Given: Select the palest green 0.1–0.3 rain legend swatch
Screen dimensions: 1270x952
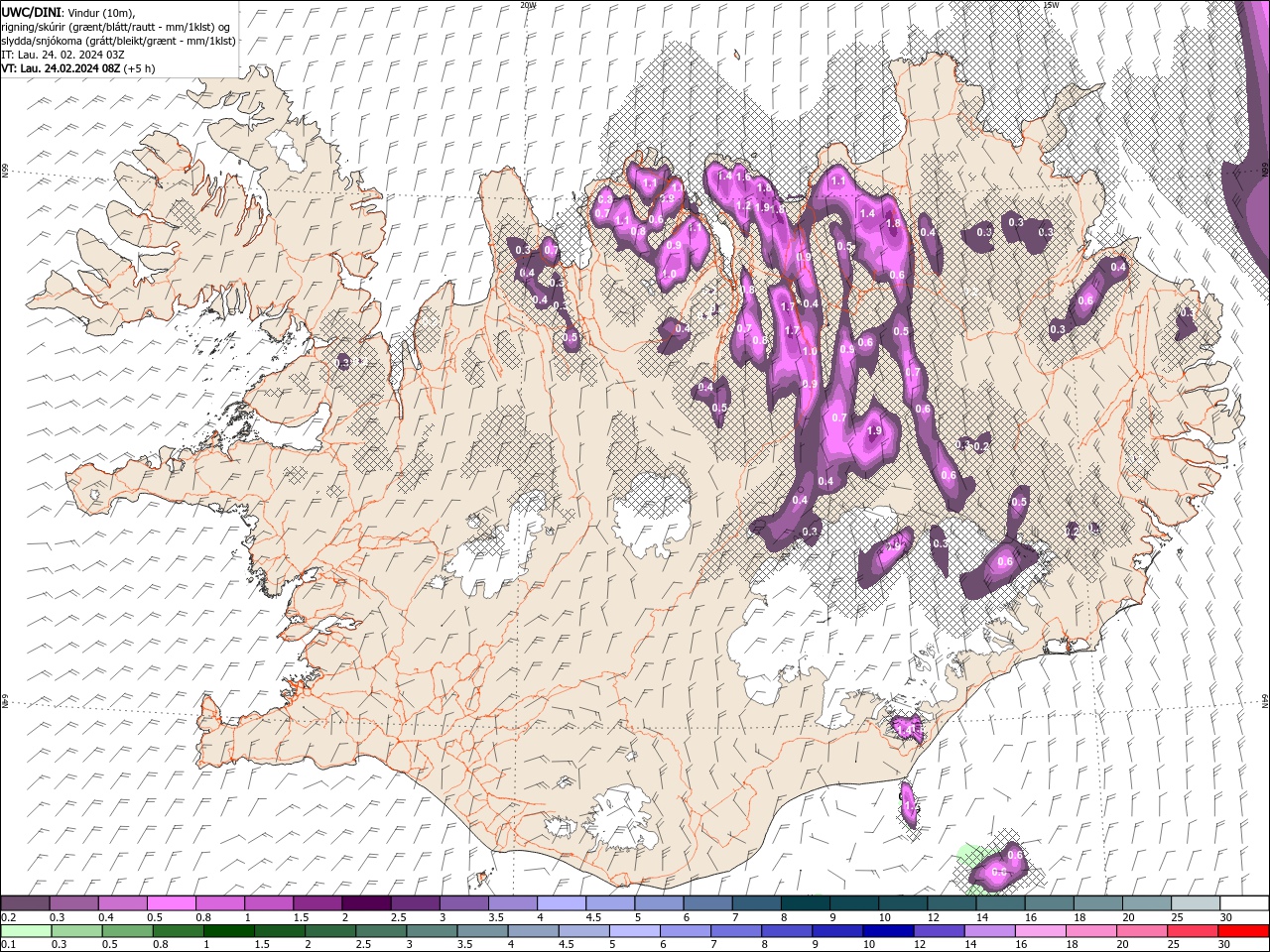Looking at the screenshot, I should [x=25, y=931].
